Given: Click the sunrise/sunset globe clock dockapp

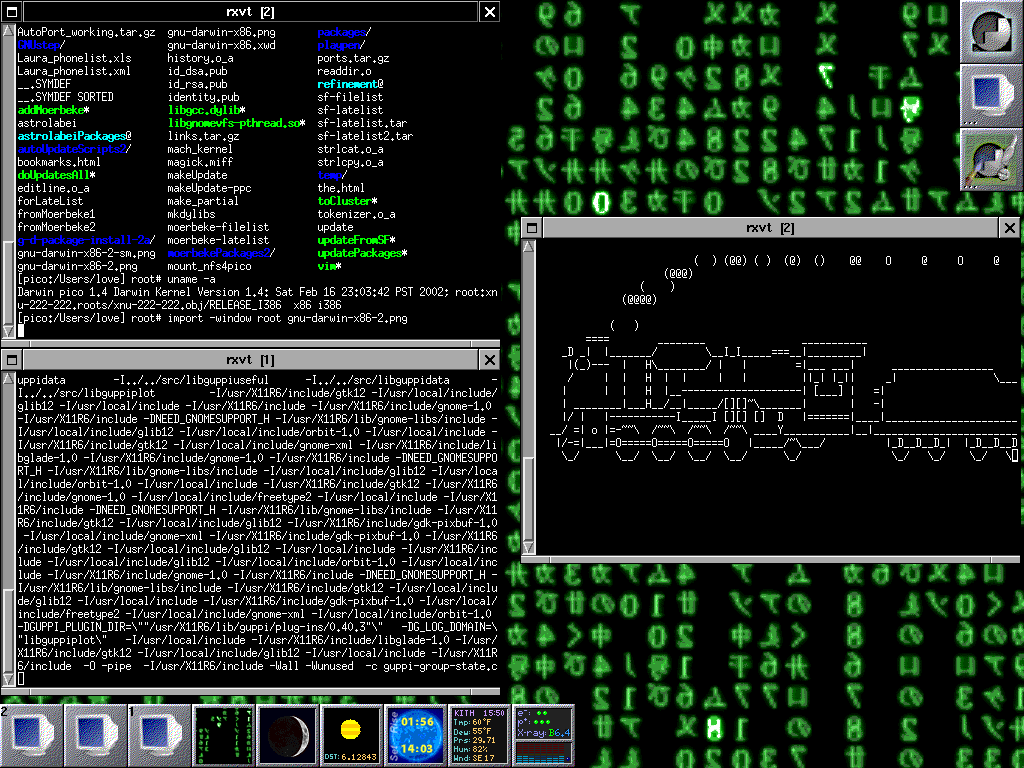Looking at the screenshot, I should (x=416, y=736).
